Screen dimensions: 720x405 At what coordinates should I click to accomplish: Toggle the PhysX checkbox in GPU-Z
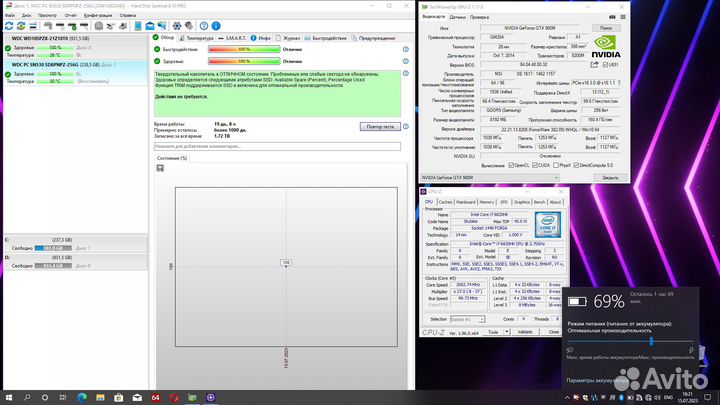tap(556, 165)
